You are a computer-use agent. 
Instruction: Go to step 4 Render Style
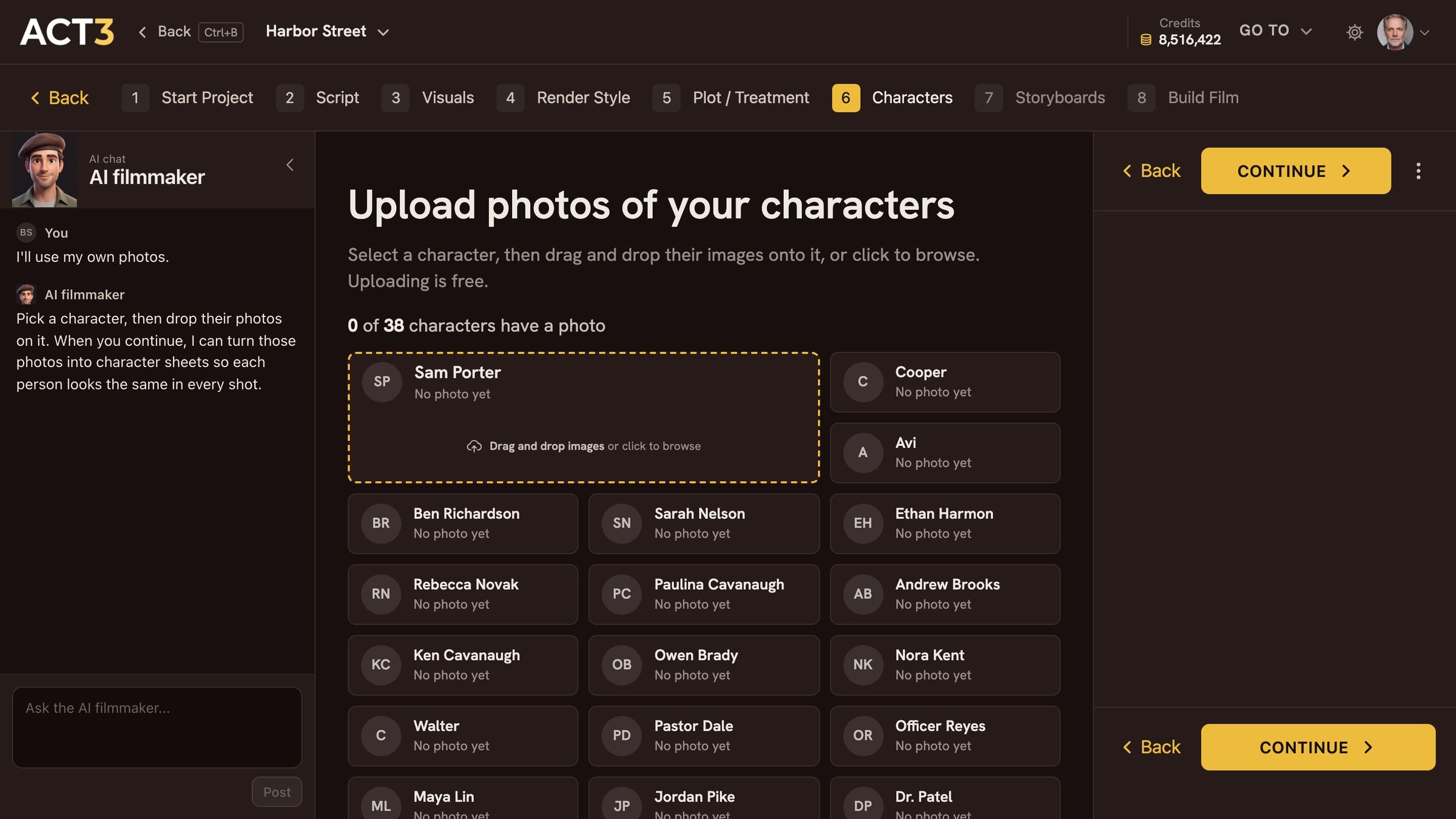click(563, 98)
